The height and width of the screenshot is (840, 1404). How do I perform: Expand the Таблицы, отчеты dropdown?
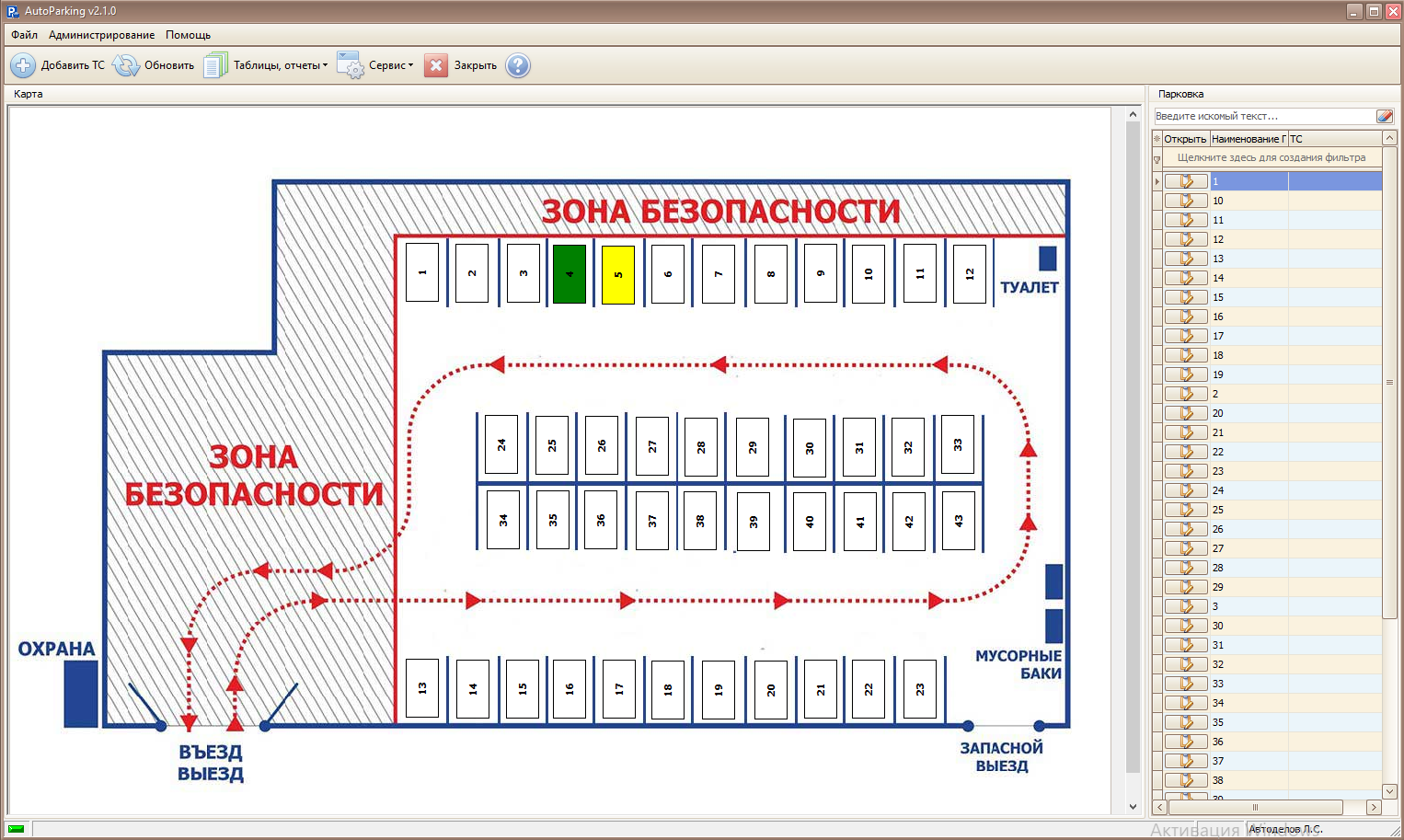(325, 65)
